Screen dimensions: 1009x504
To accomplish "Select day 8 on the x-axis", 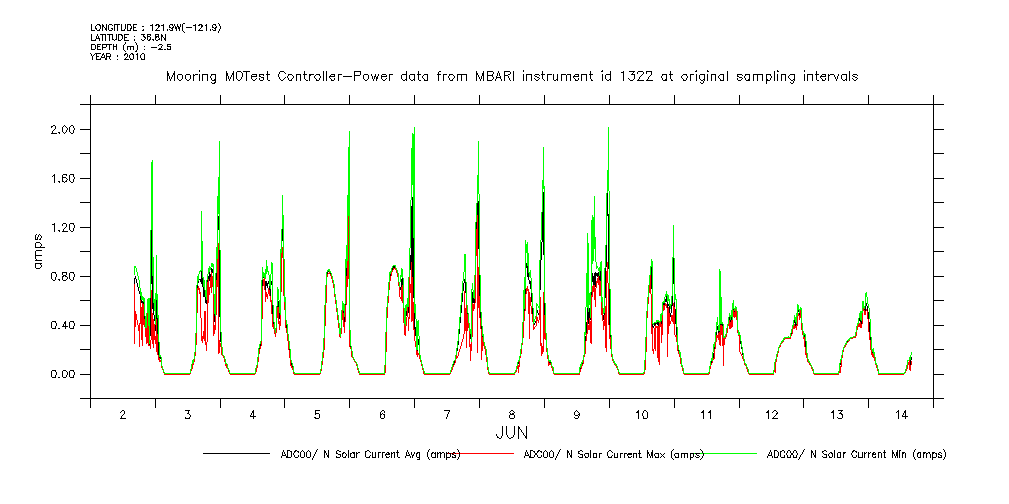I will click(512, 414).
